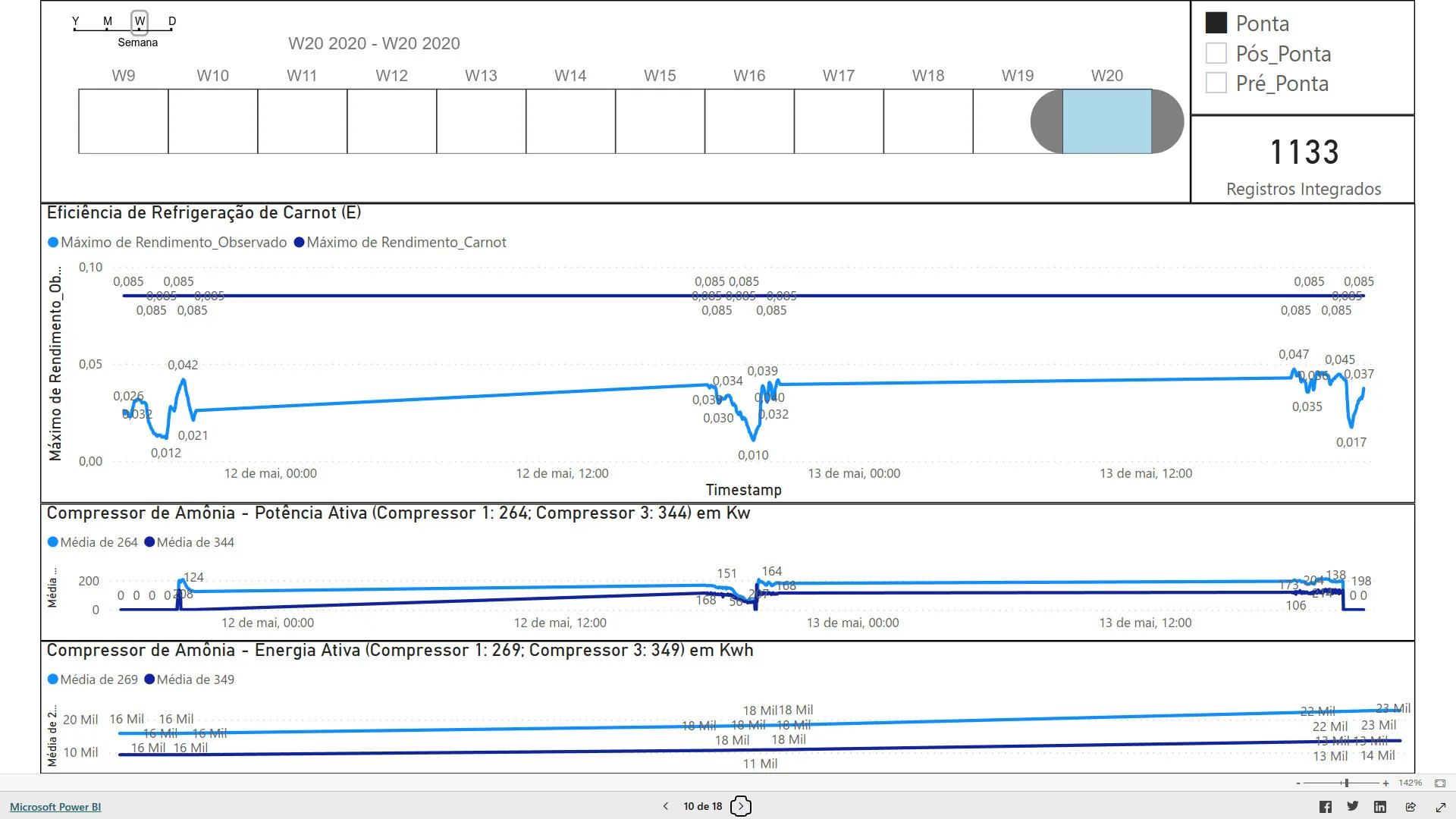Screen dimensions: 1456x819
Task: Select week W15 in timeline slicer
Action: click(660, 121)
